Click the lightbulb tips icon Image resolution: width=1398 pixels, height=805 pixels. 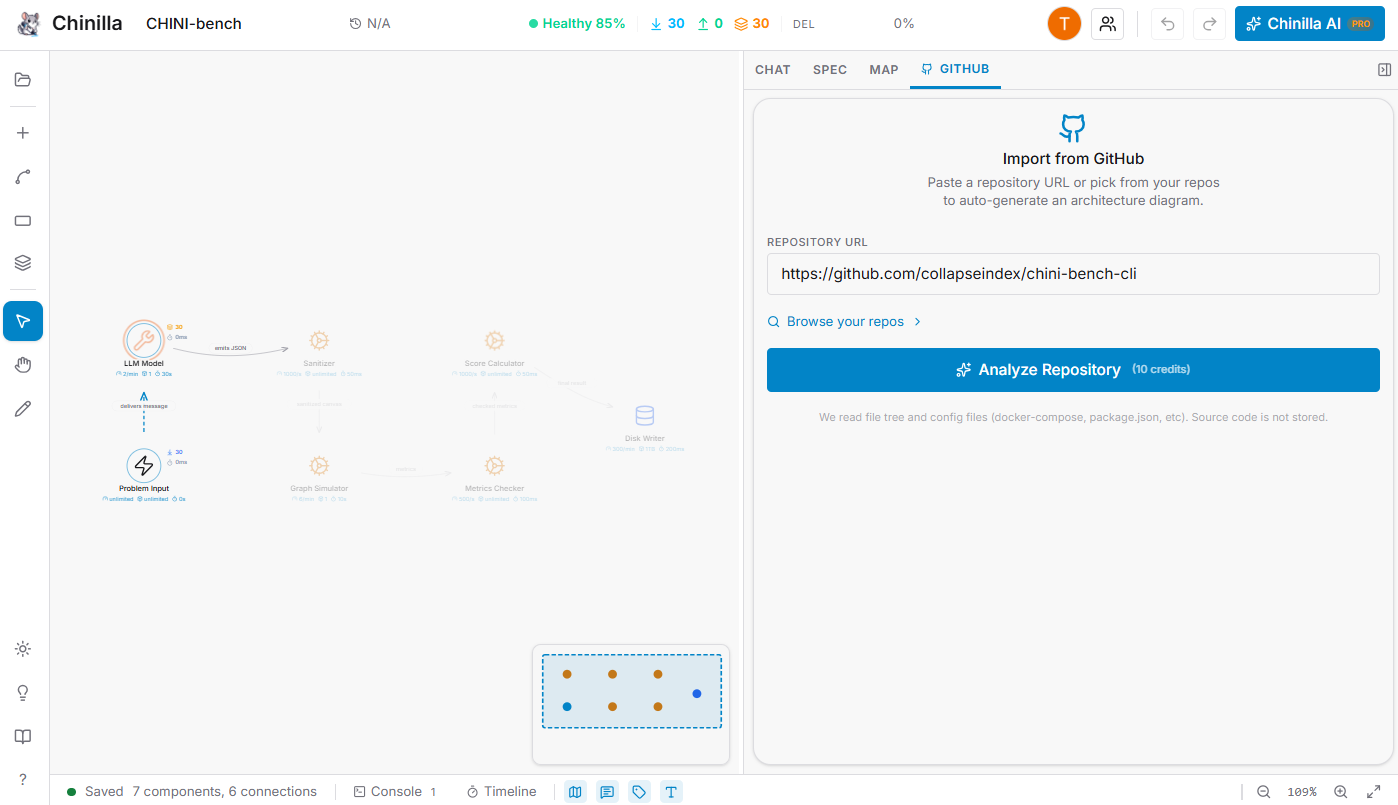pyautogui.click(x=23, y=693)
